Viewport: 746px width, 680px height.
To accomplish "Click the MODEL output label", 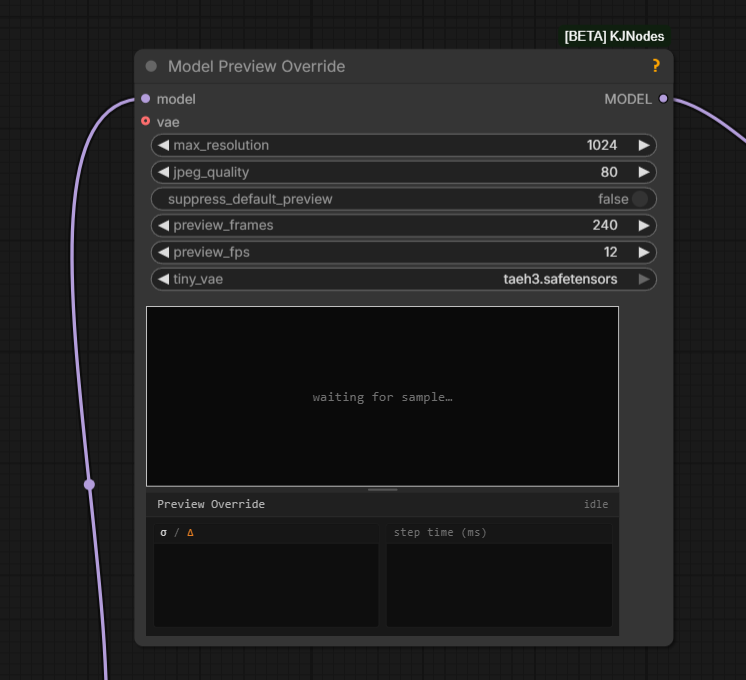I will (x=628, y=99).
